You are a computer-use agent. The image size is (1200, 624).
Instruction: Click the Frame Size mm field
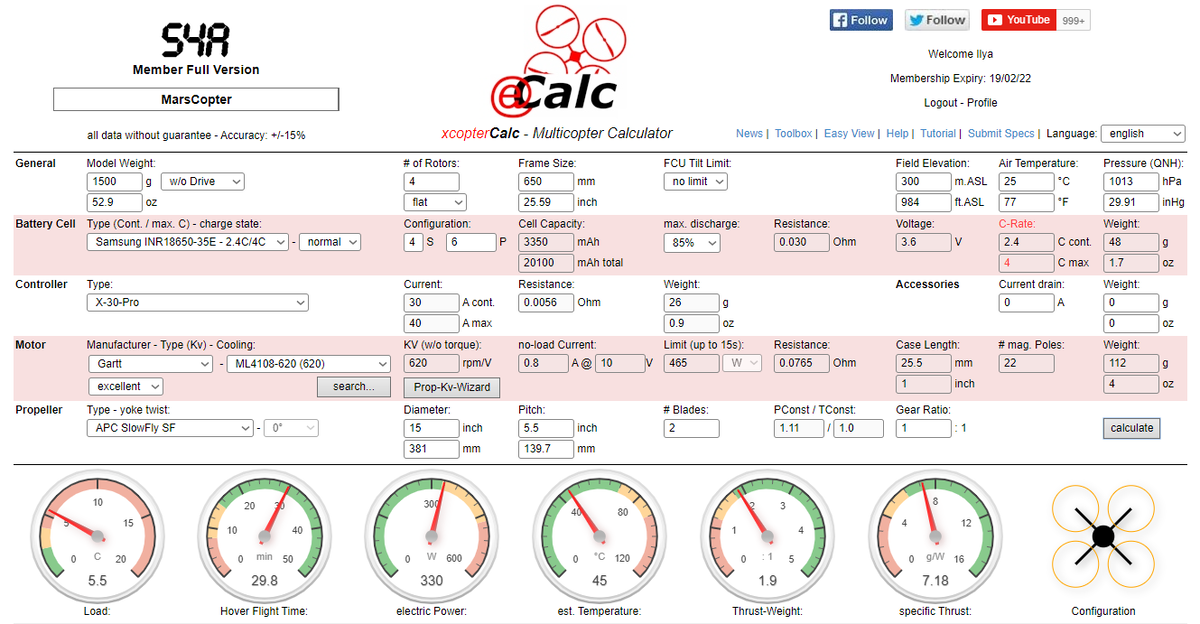(546, 182)
